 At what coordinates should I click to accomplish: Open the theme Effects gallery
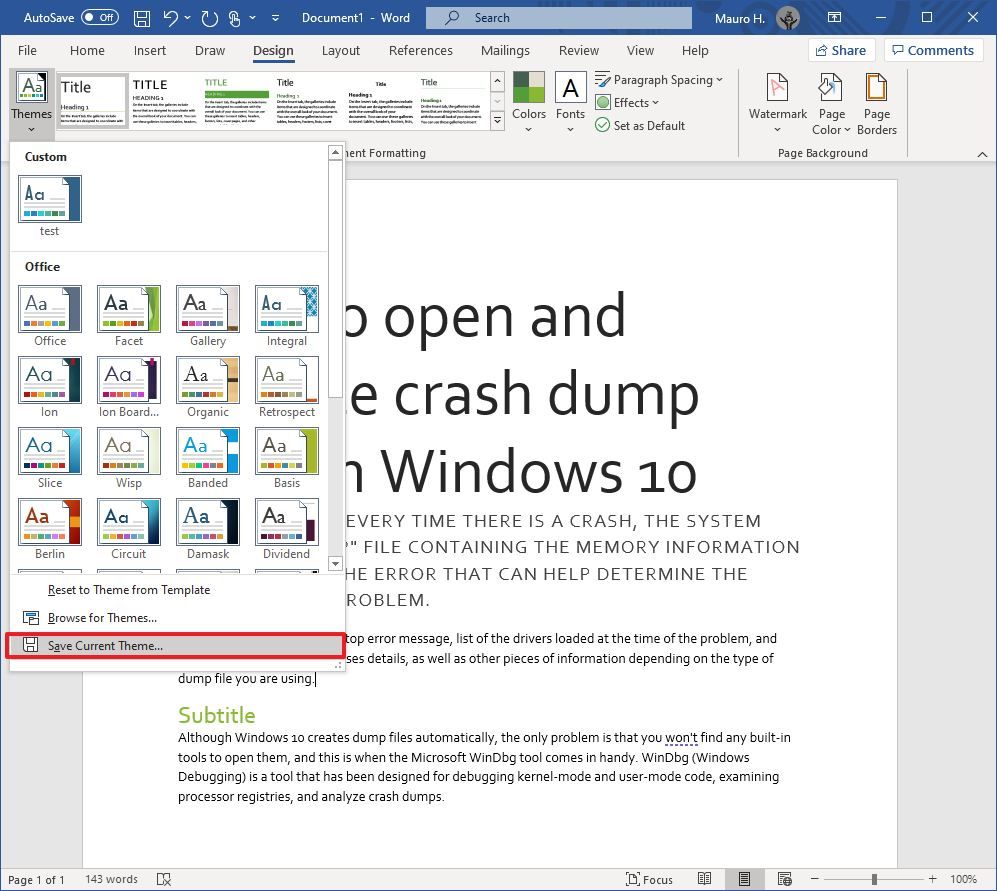click(x=628, y=102)
